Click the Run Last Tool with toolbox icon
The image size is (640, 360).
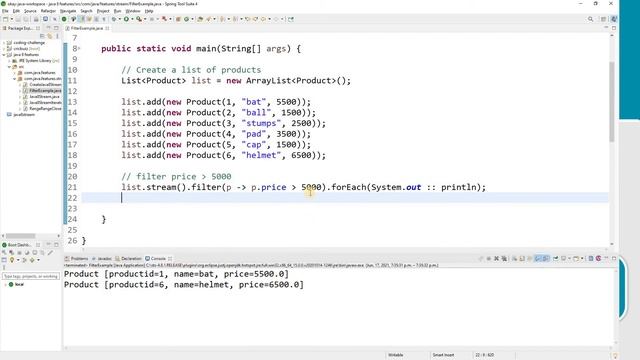139,19
